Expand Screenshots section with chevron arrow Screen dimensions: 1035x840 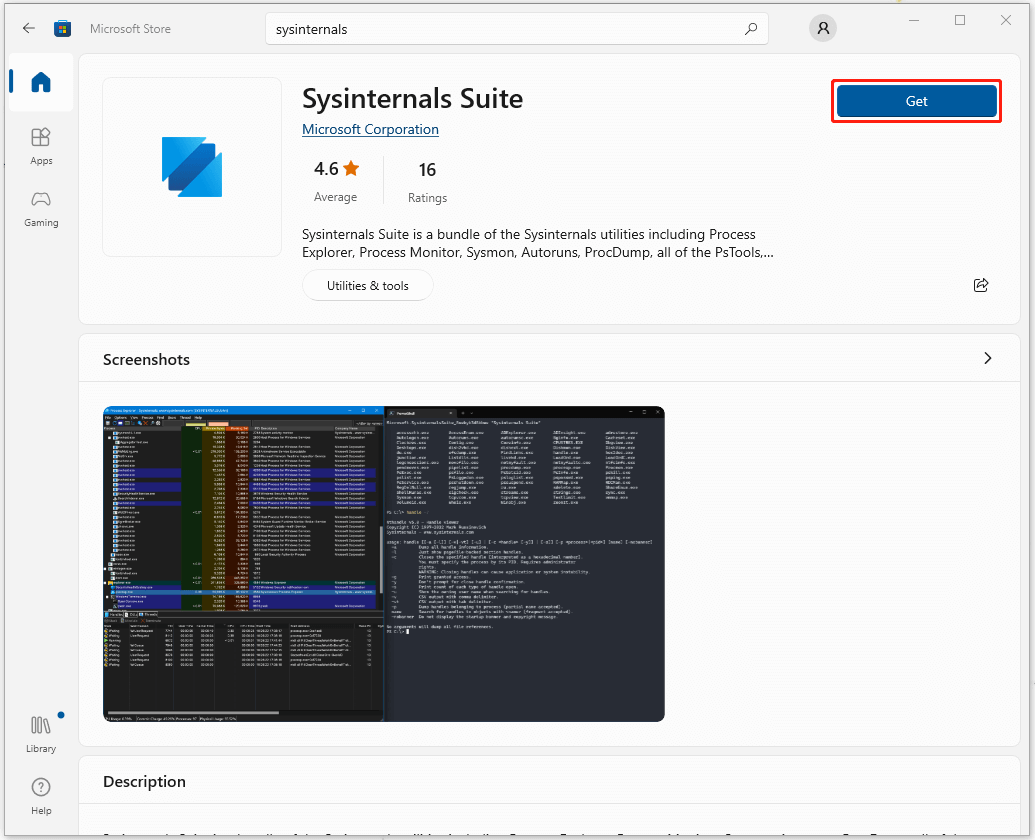coord(987,358)
